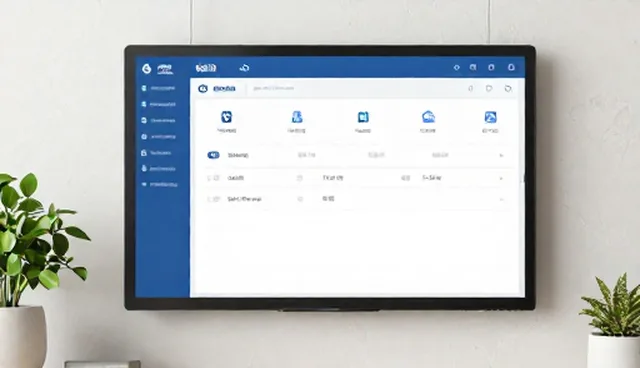Click the header icon right of the diamond
The height and width of the screenshot is (368, 640).
pyautogui.click(x=473, y=67)
